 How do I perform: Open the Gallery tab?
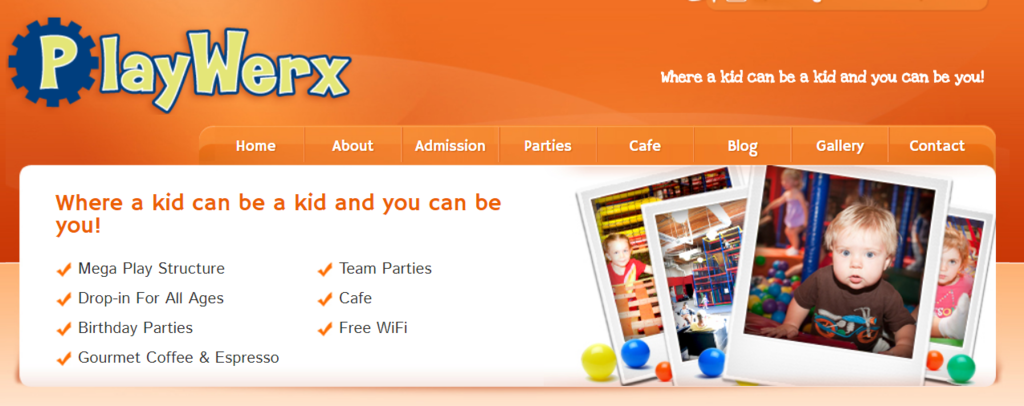(x=840, y=146)
